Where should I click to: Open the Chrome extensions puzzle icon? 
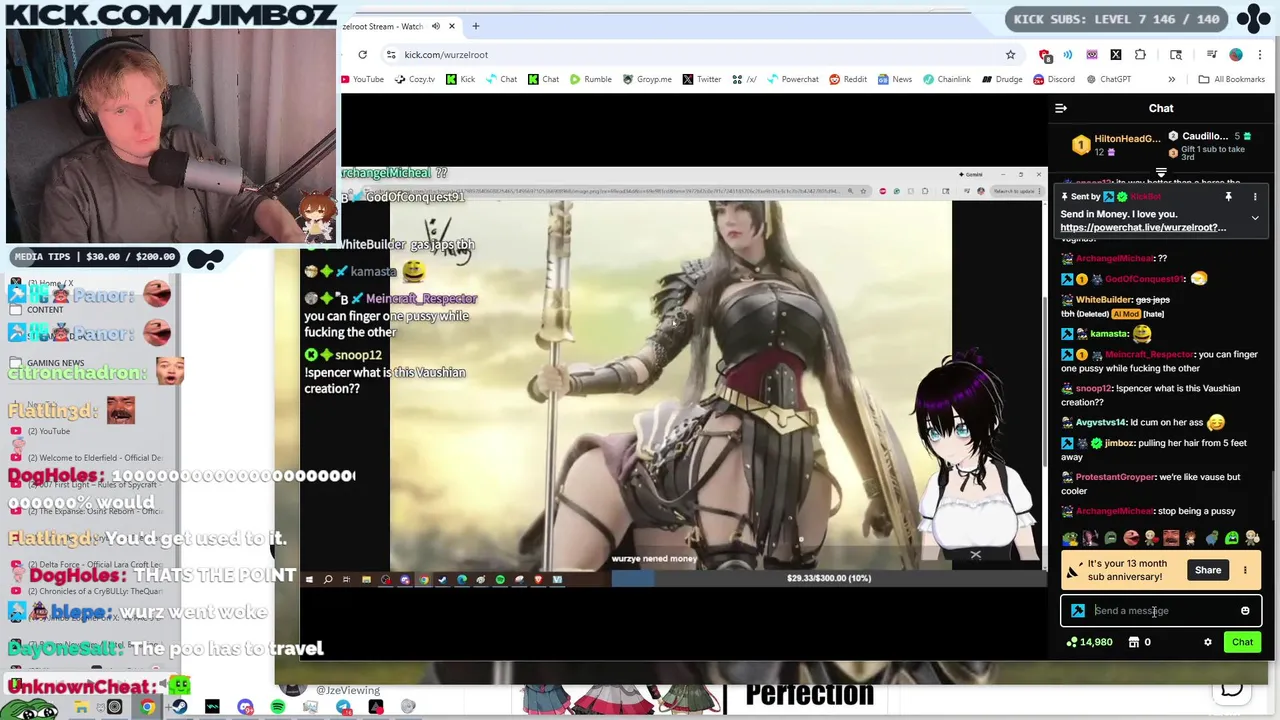tap(1140, 54)
